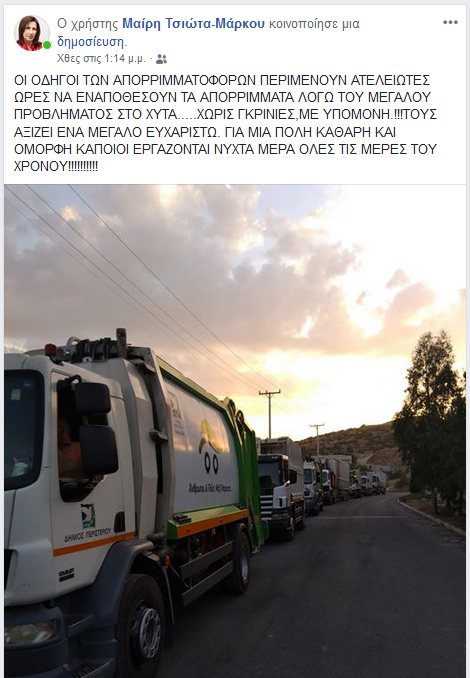Screen dimensions: 470x678
Task: Click the Χθες στις 1:14 μ.μ. timestamp
Action: pos(102,59)
